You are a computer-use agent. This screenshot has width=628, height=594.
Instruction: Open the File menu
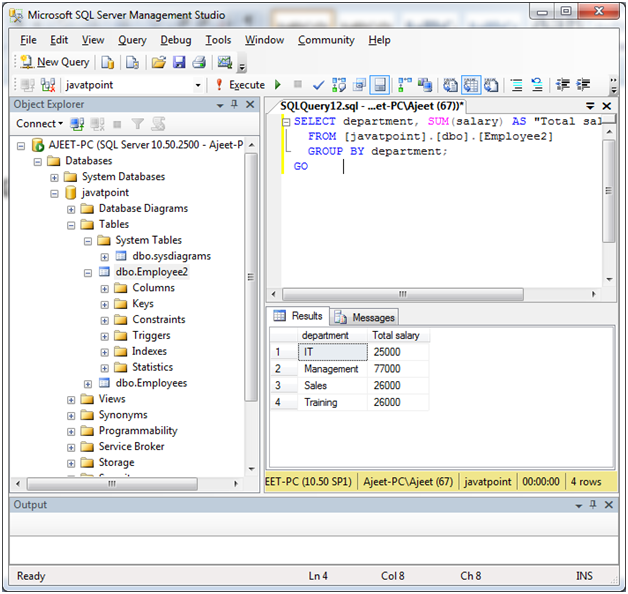[28, 40]
